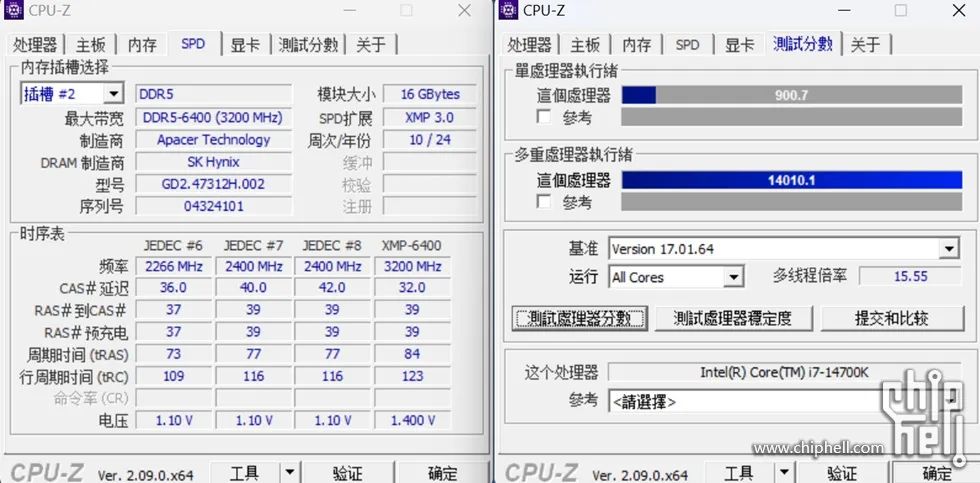This screenshot has height=483, width=980.
Task: Enable multi-thread 參考 checkbox
Action: coord(544,202)
